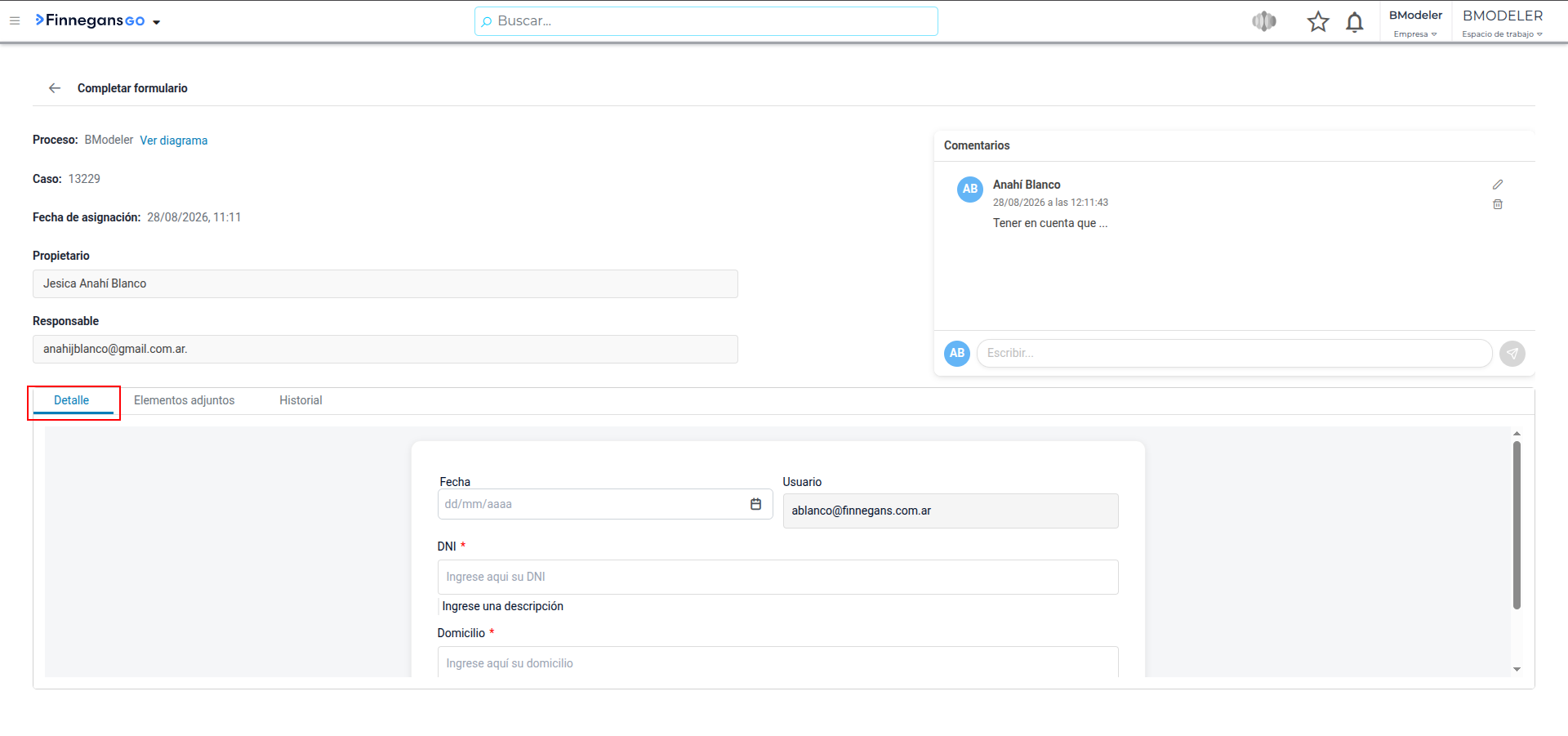This screenshot has width=1568, height=736.
Task: Open the AI assistant brain icon
Action: pos(1264,21)
